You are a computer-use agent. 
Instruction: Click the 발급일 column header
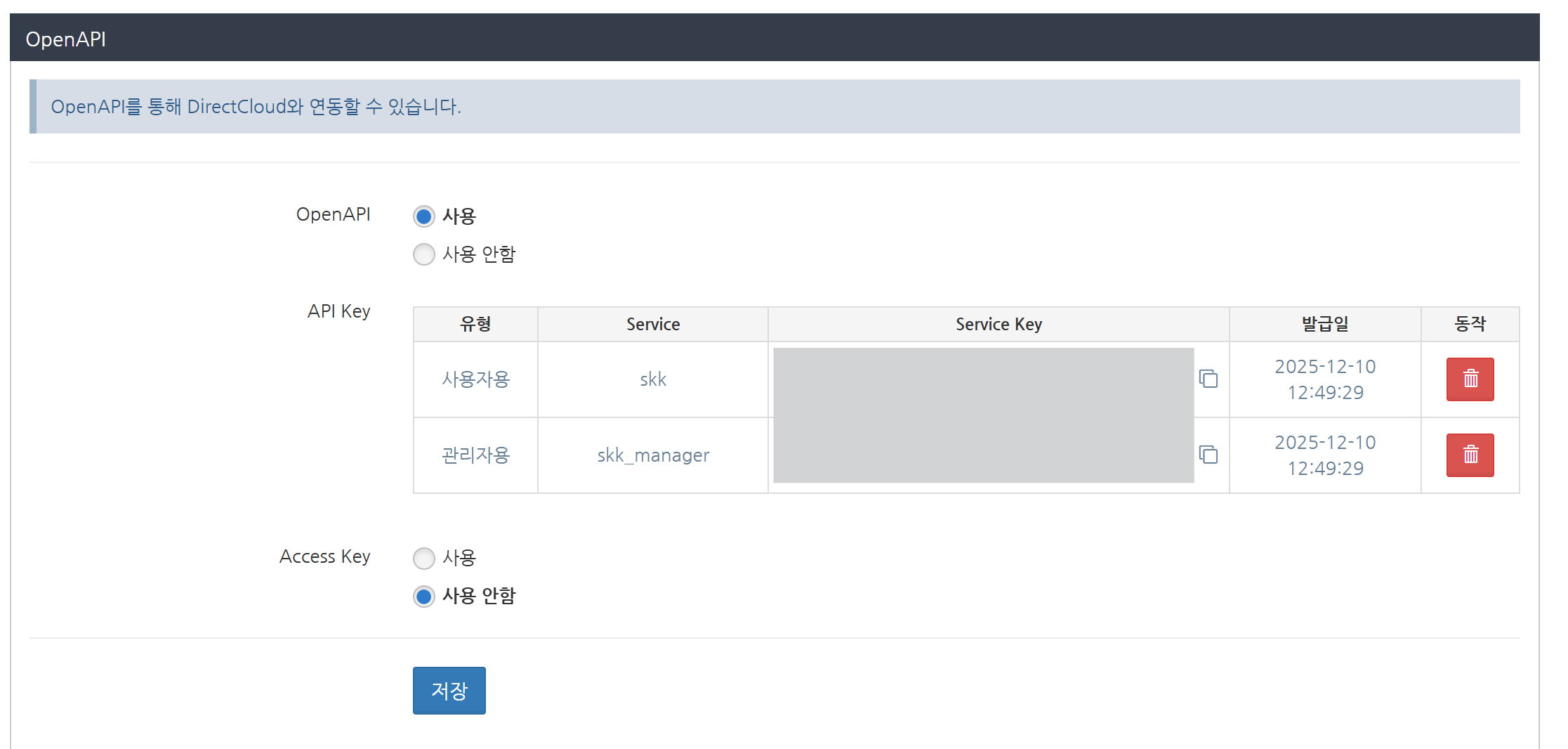(x=1324, y=325)
